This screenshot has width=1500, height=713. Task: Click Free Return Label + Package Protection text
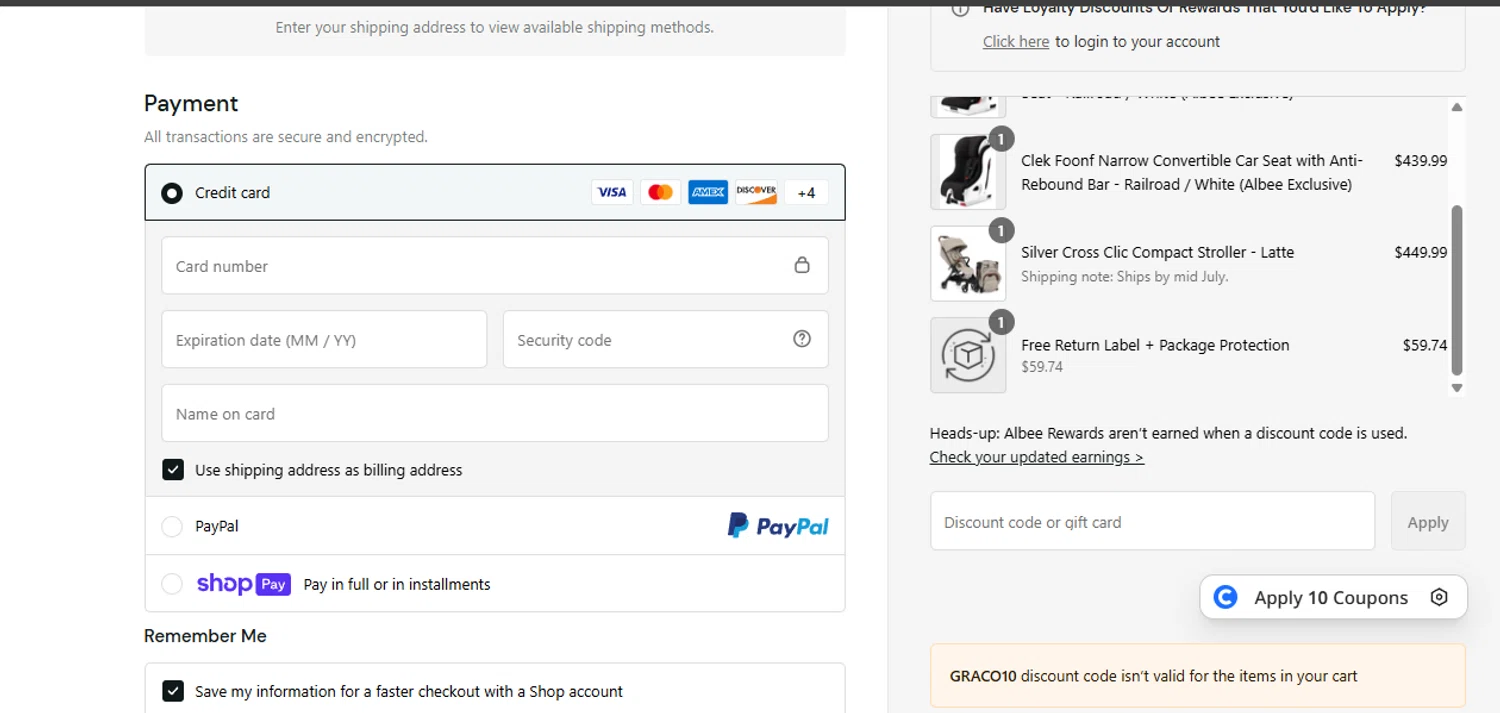pyautogui.click(x=1155, y=345)
